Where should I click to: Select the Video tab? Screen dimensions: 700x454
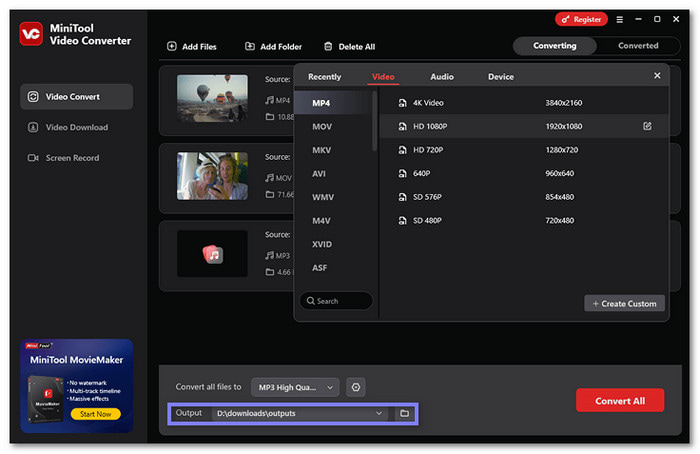click(383, 77)
